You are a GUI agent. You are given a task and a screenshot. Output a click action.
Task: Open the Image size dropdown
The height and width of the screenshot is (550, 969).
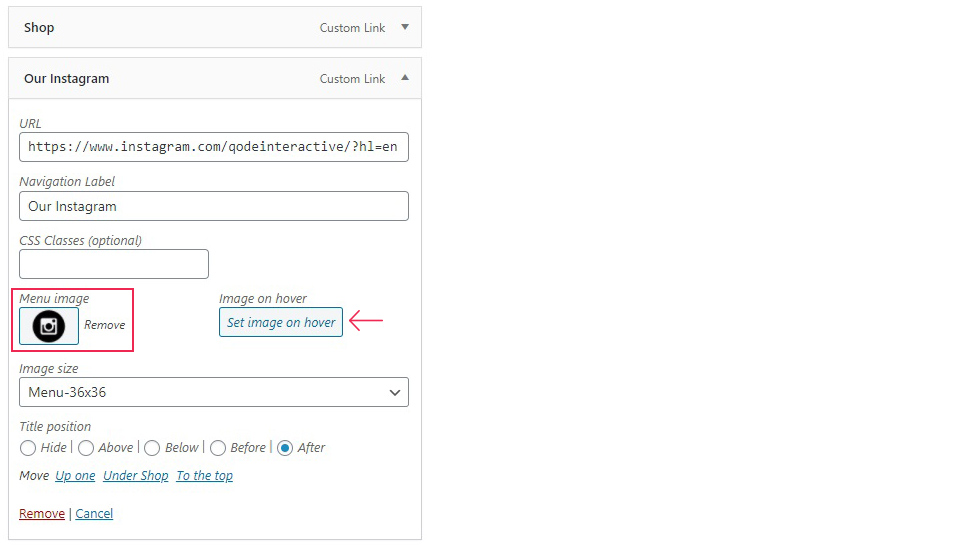(214, 392)
